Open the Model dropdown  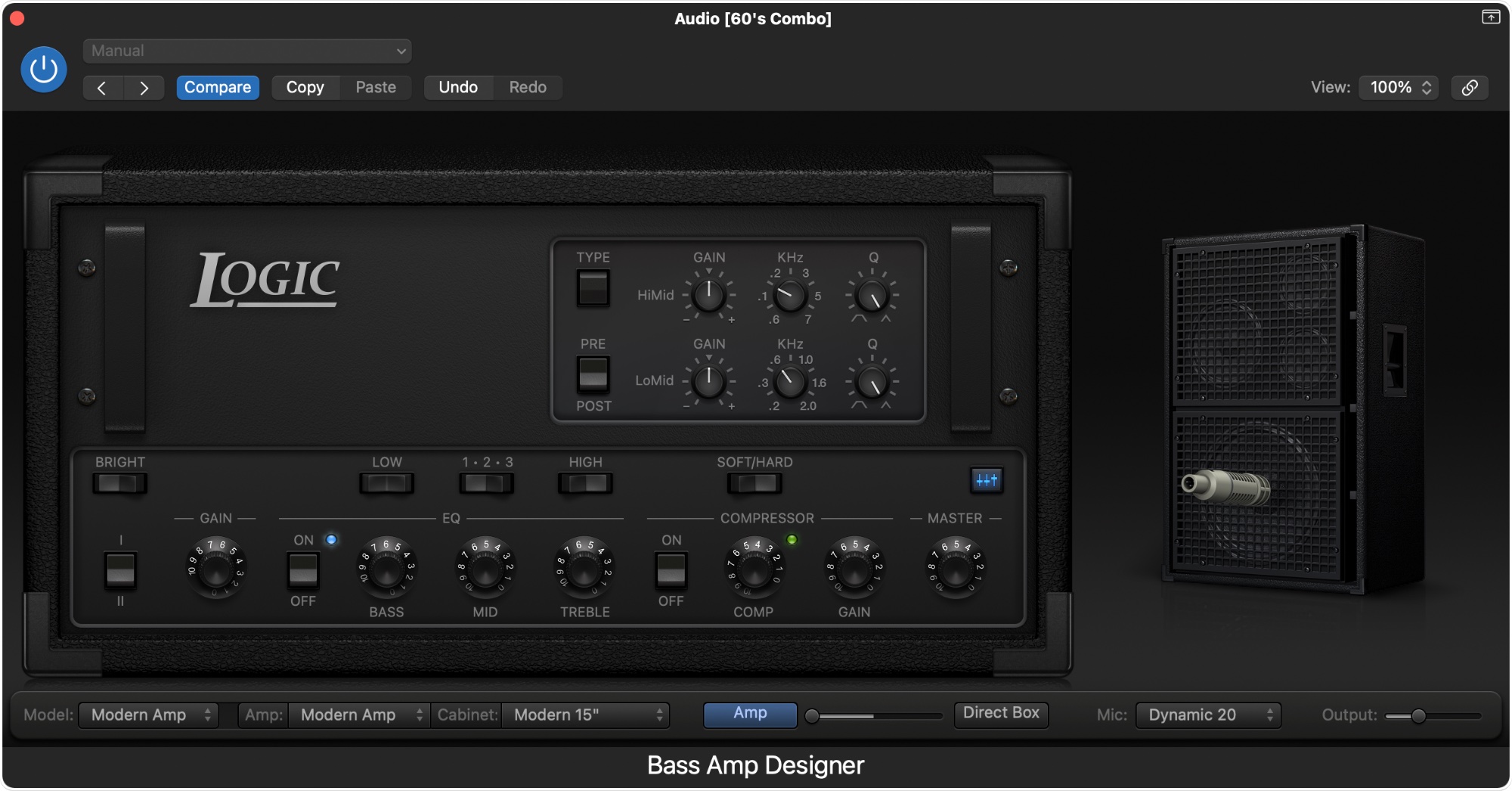click(149, 715)
